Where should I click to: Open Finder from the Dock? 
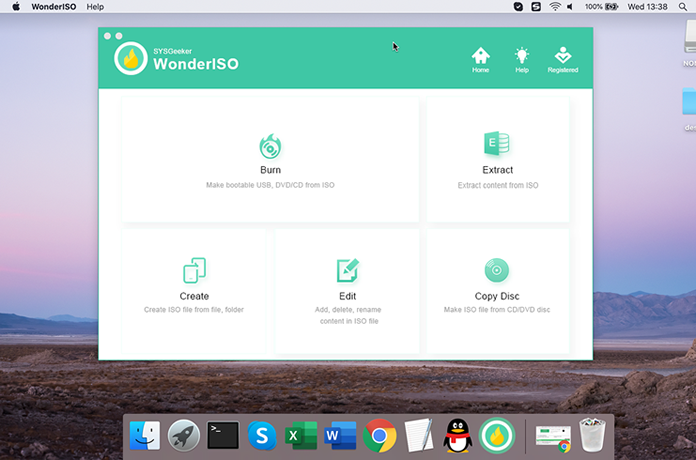pos(145,436)
